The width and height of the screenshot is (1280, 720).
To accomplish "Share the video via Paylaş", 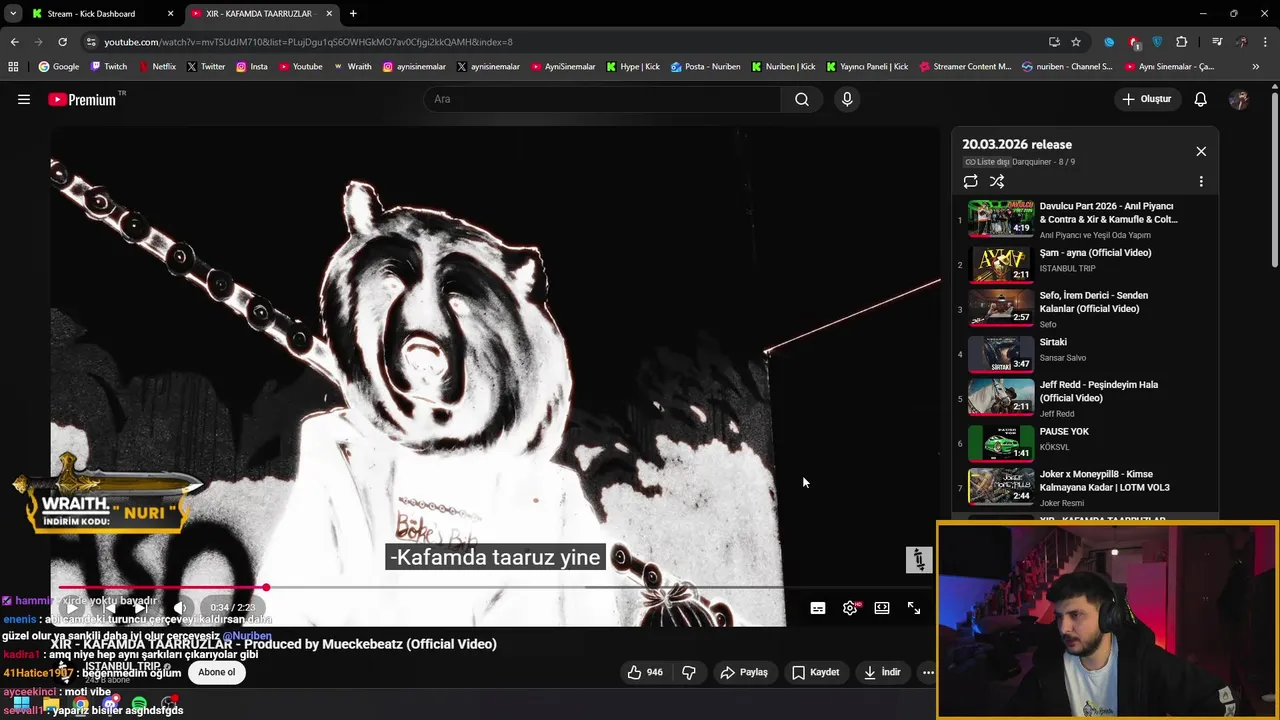I will click(744, 672).
